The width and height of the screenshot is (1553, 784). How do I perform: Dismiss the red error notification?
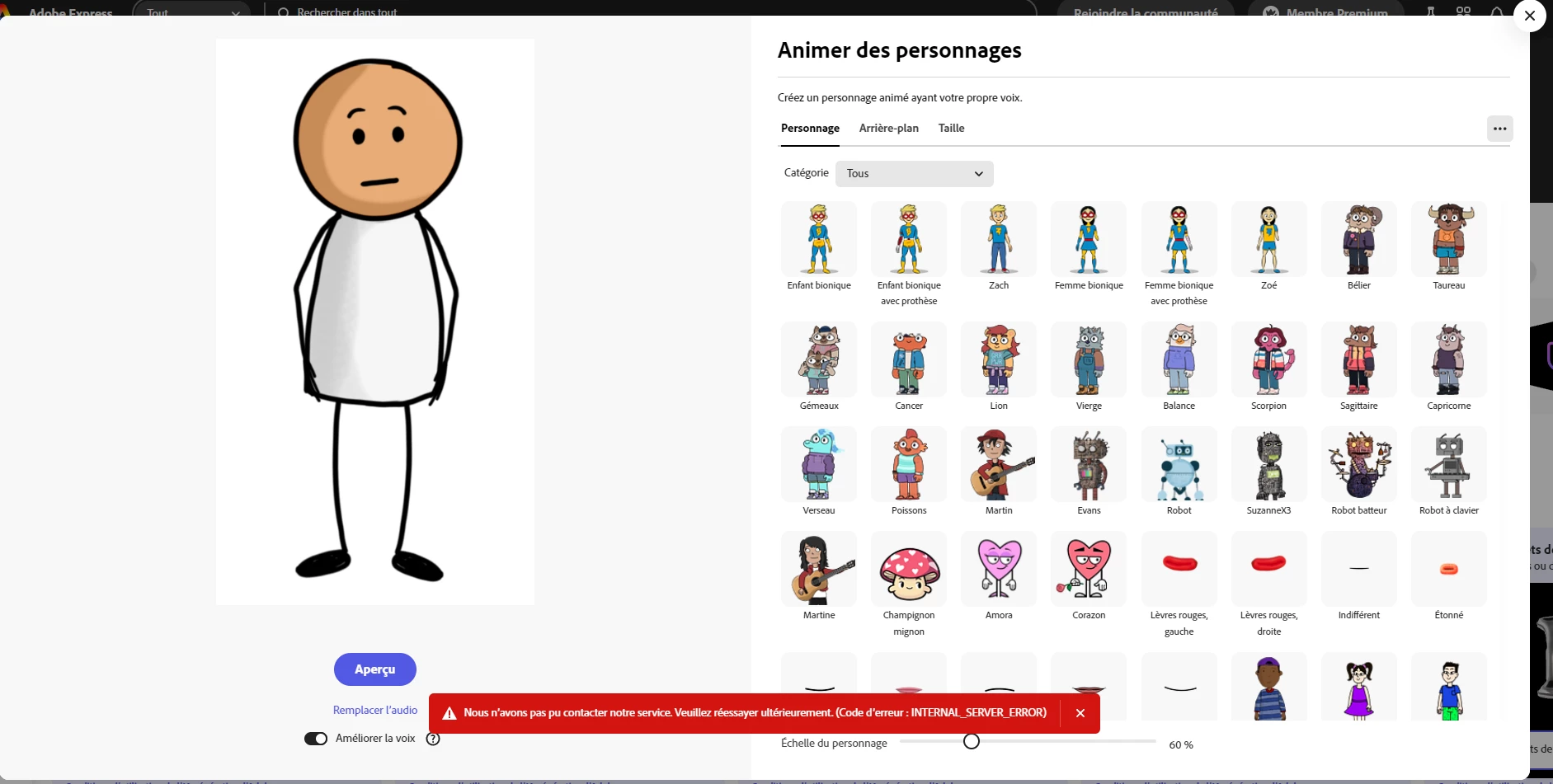pyautogui.click(x=1080, y=713)
